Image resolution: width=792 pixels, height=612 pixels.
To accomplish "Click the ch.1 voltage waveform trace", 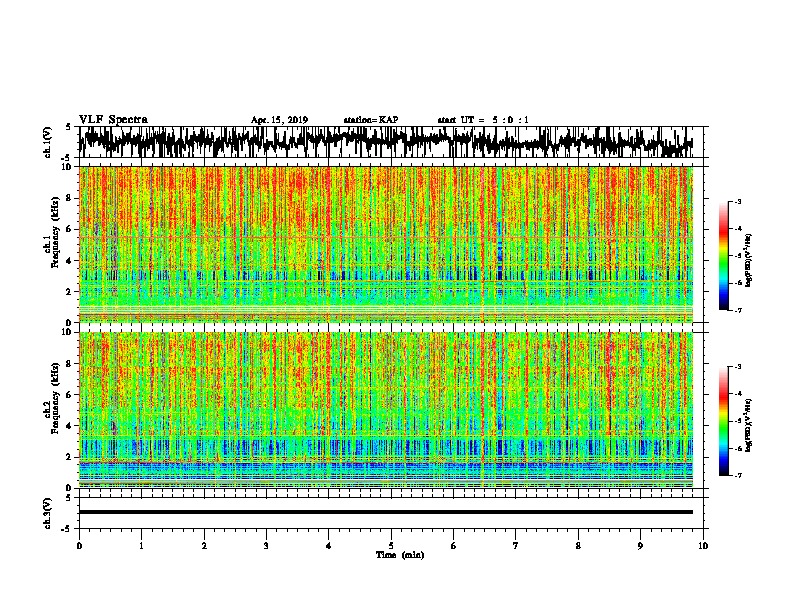I will (386, 142).
